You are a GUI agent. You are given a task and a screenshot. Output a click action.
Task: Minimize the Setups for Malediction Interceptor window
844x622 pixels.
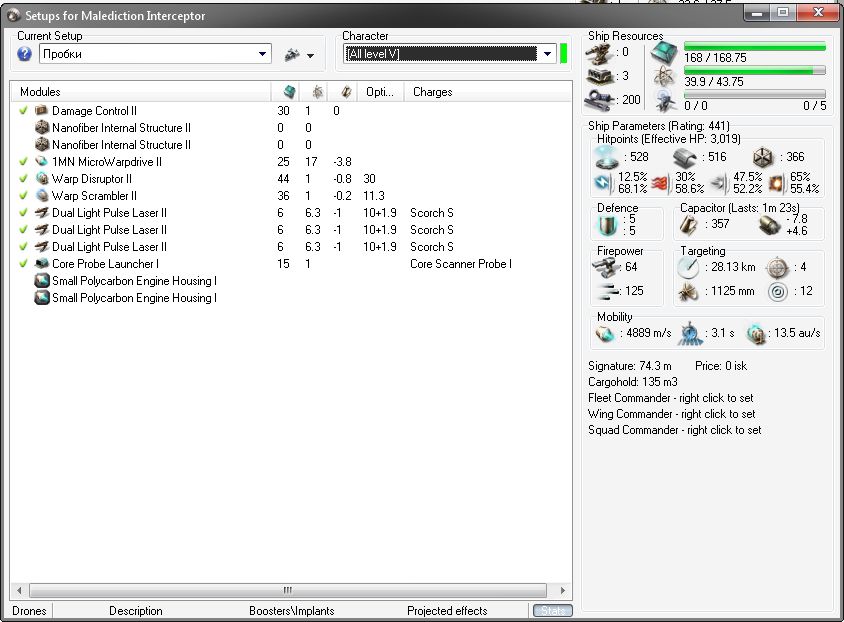coord(757,13)
